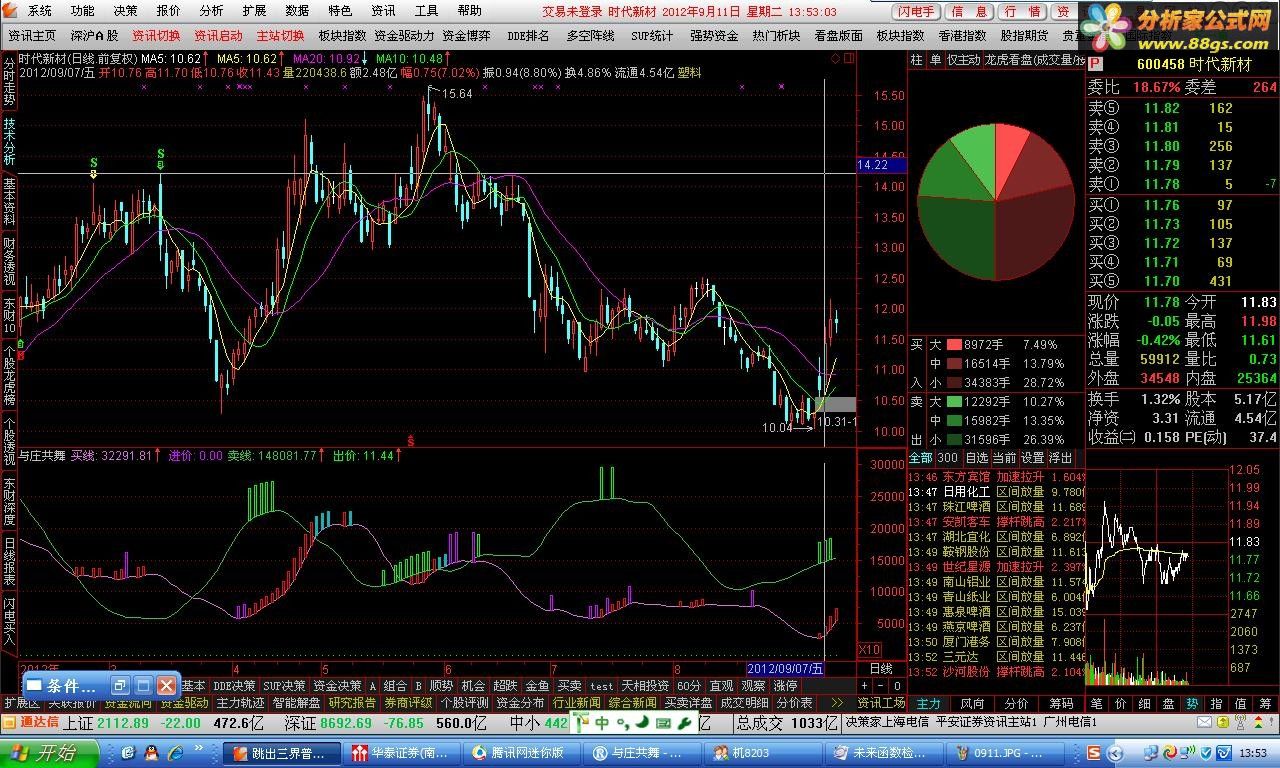Click the plus zoom button under 日线
1280x768 pixels.
pos(865,686)
